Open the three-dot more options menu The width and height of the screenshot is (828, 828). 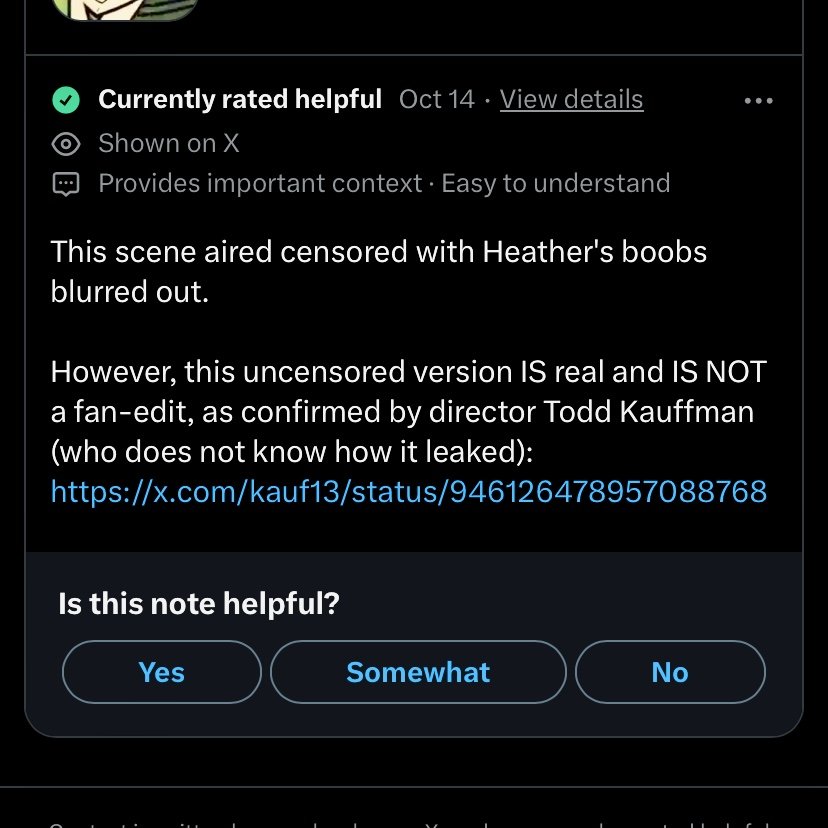758,100
